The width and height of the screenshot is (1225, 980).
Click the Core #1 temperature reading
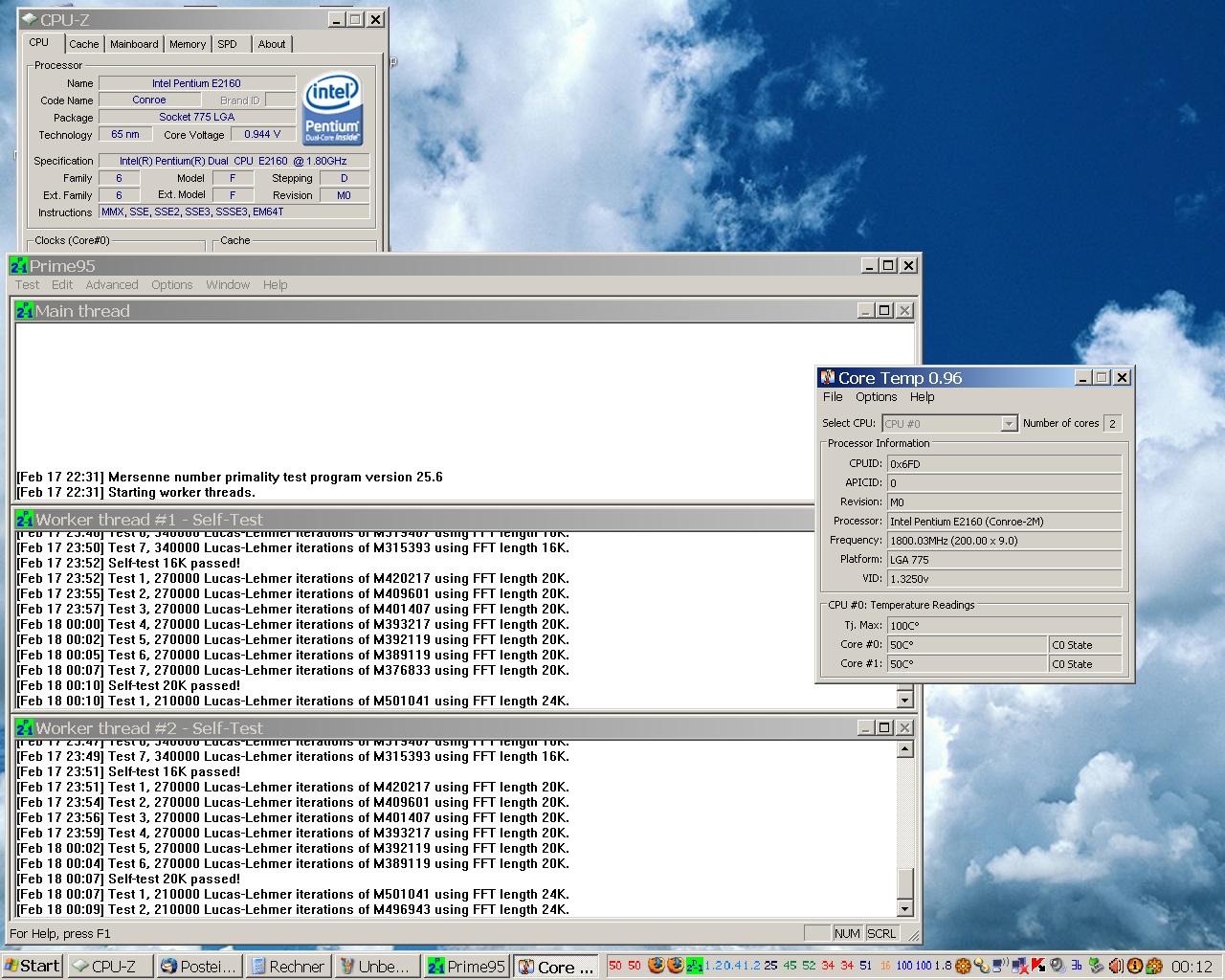tap(967, 663)
